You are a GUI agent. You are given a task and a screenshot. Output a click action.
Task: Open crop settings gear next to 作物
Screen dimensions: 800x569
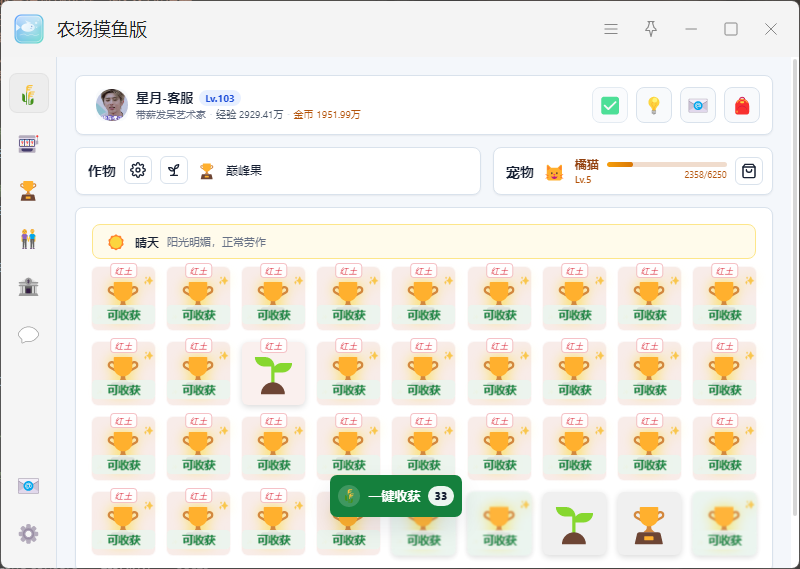point(138,170)
